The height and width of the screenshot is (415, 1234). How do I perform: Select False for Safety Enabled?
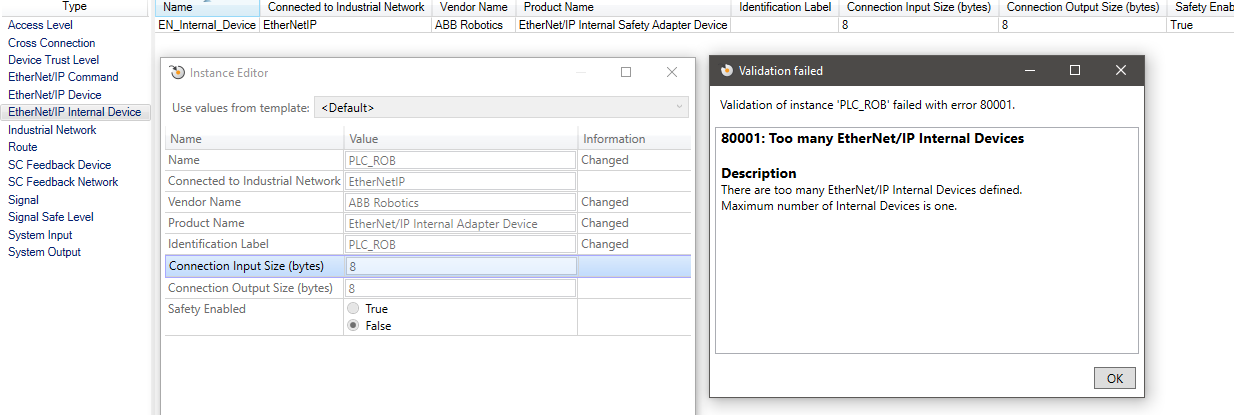click(x=353, y=326)
